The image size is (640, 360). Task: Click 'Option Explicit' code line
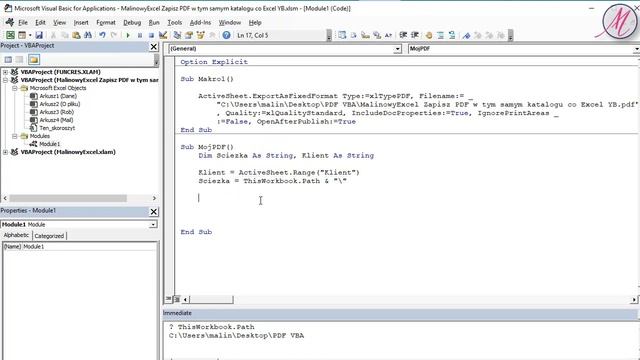(214, 62)
